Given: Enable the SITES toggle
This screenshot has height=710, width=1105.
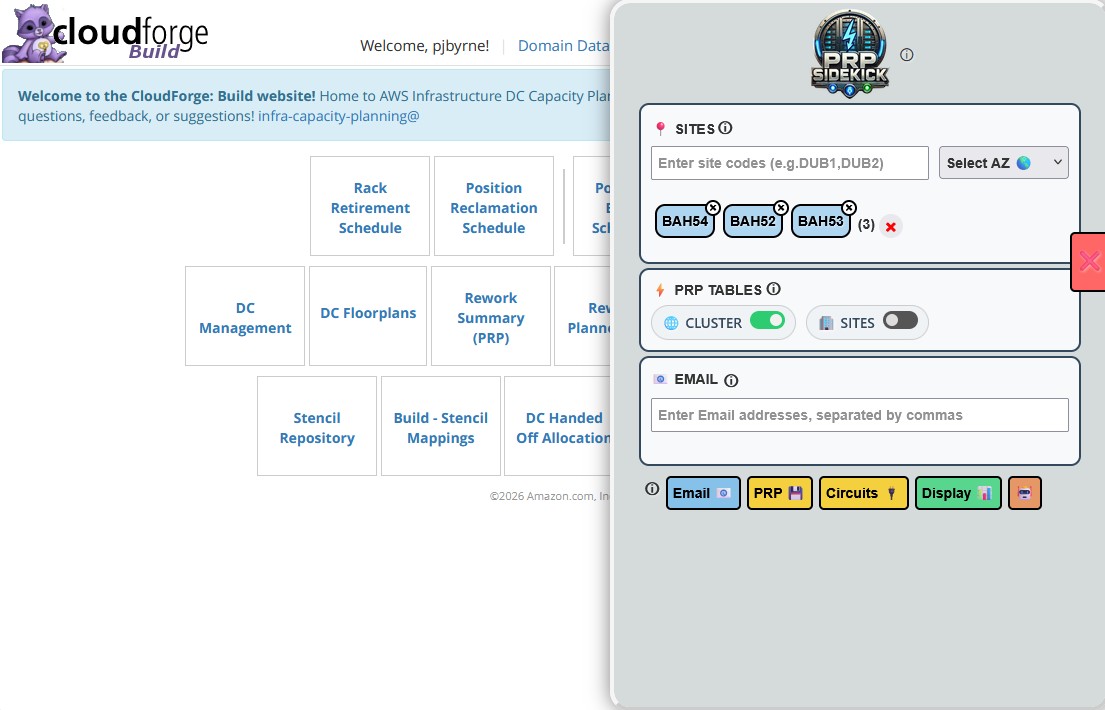Looking at the screenshot, I should [899, 322].
